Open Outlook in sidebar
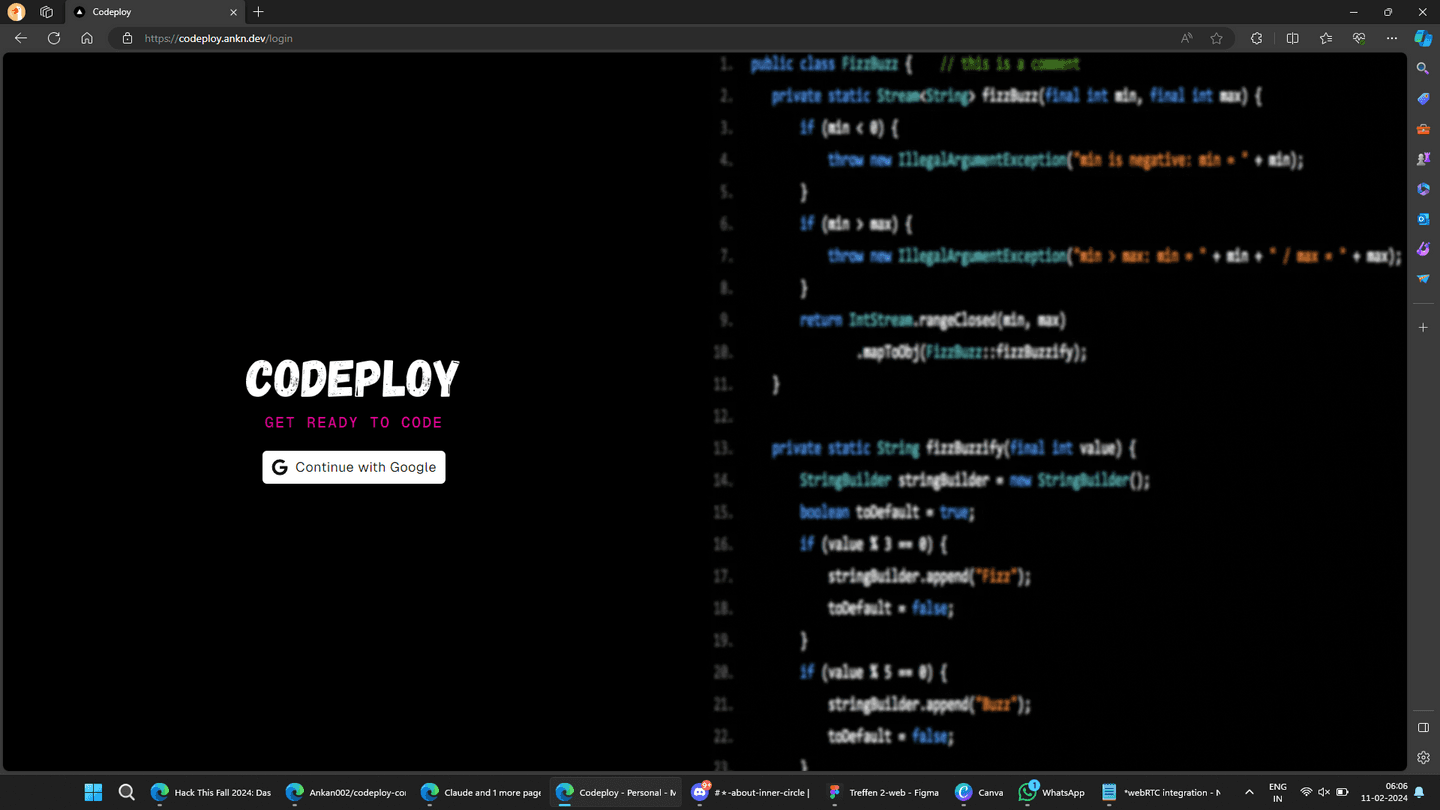The image size is (1440, 810). pyautogui.click(x=1423, y=219)
